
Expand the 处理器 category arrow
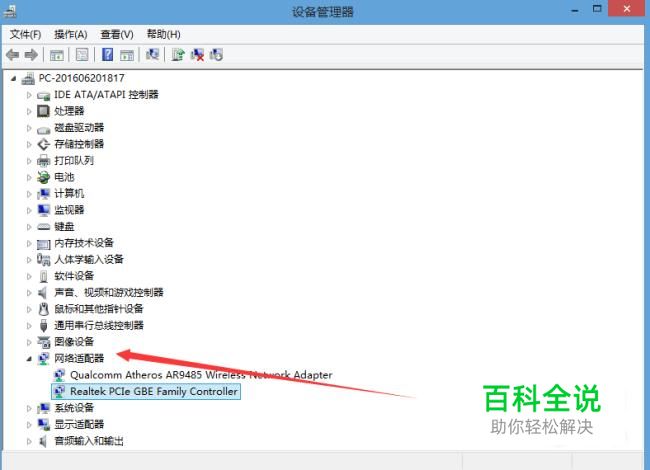coord(29,111)
